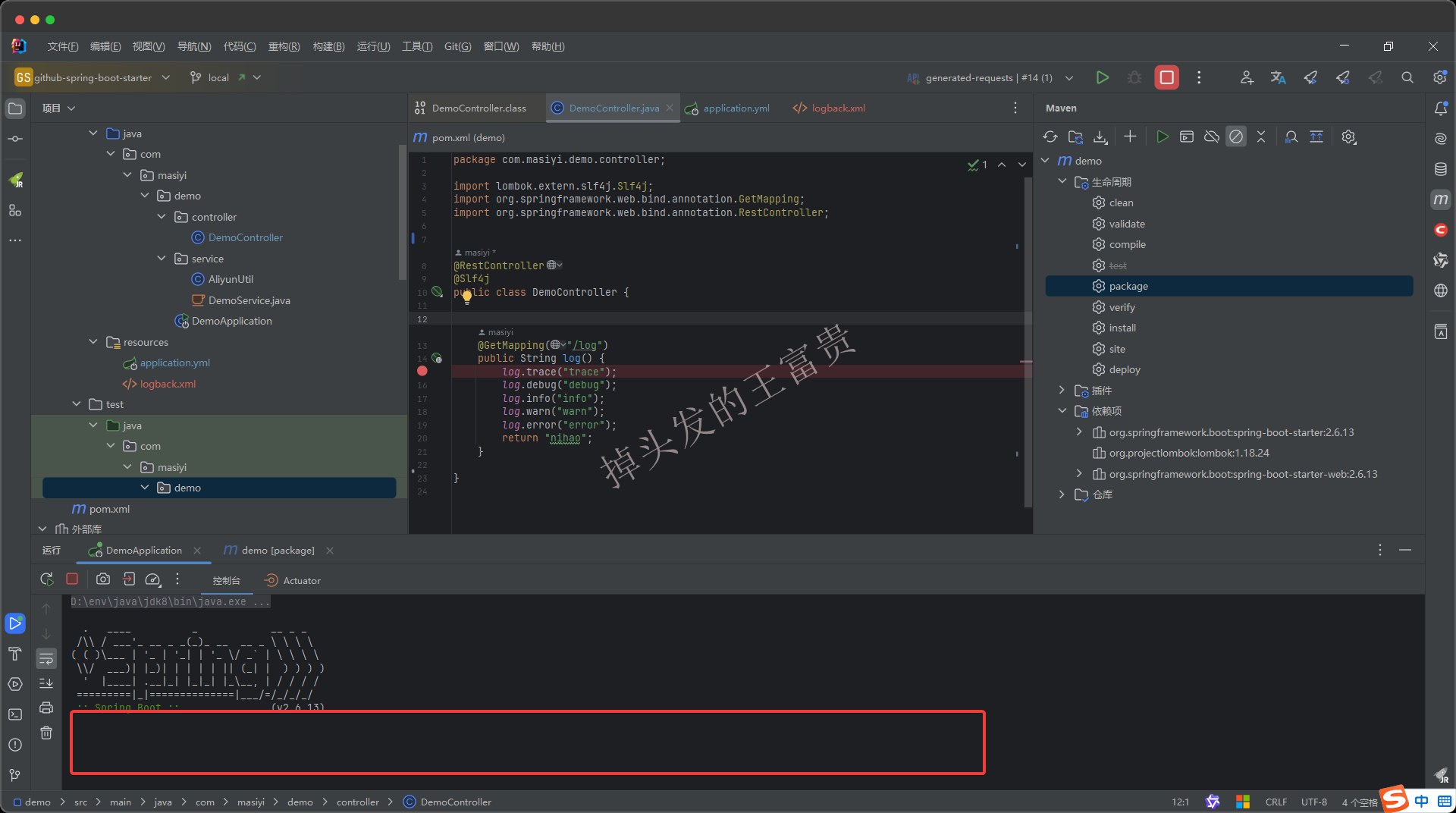Select AliyunUtil class in project tree

pyautogui.click(x=231, y=279)
